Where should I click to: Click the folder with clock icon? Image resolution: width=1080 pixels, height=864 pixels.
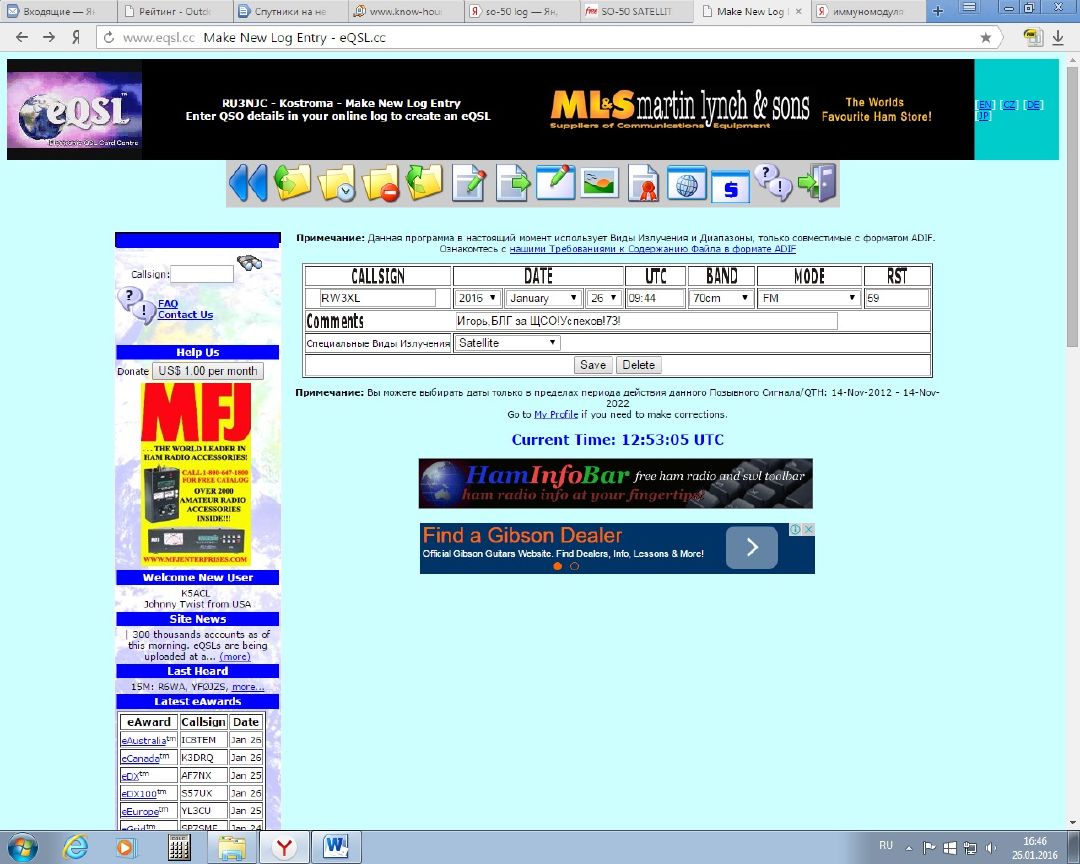[337, 183]
